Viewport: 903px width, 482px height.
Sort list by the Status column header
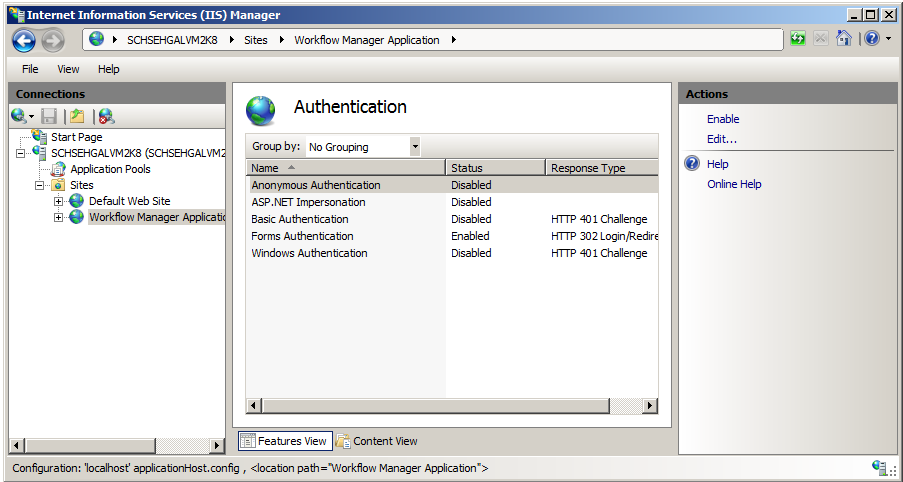(494, 168)
